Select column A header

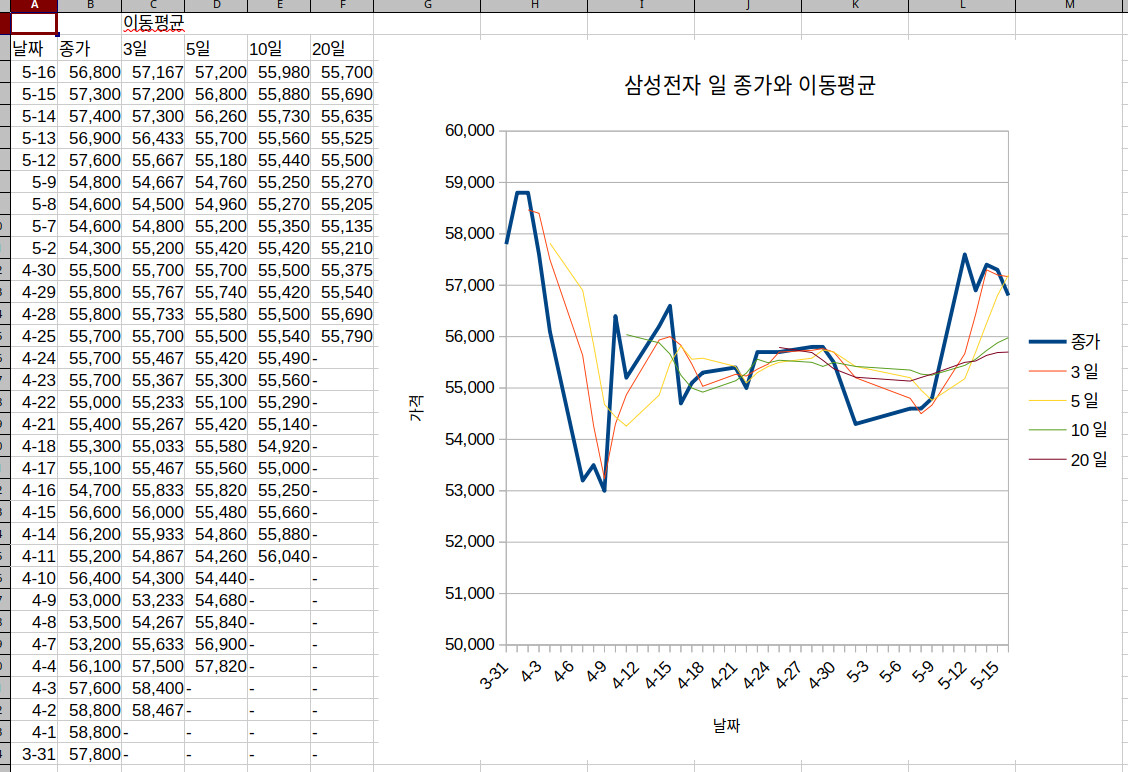tap(34, 5)
